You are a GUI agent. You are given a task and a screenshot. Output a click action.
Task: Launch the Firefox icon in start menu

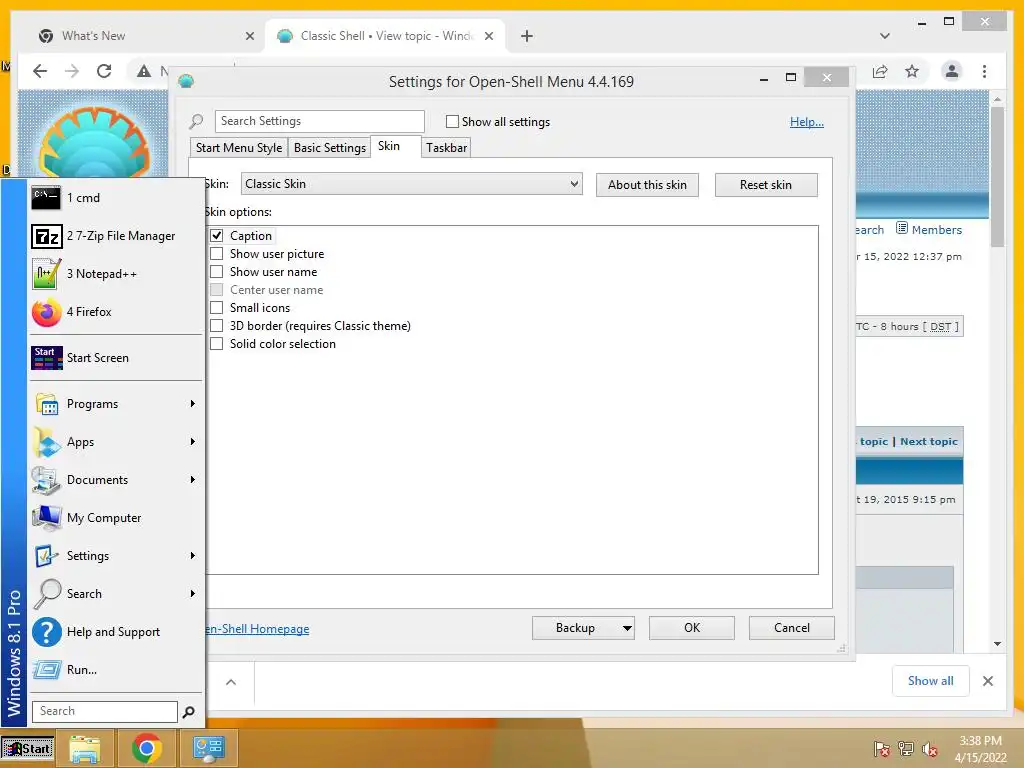(46, 312)
